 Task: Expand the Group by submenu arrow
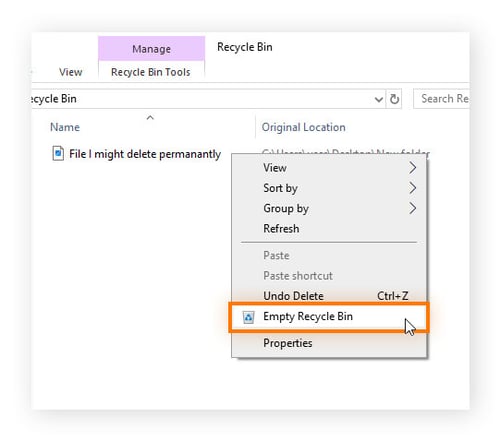coord(412,208)
